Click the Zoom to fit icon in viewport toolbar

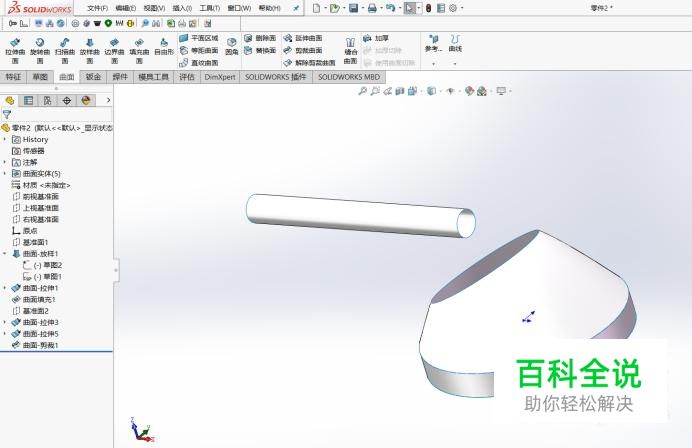(362, 91)
